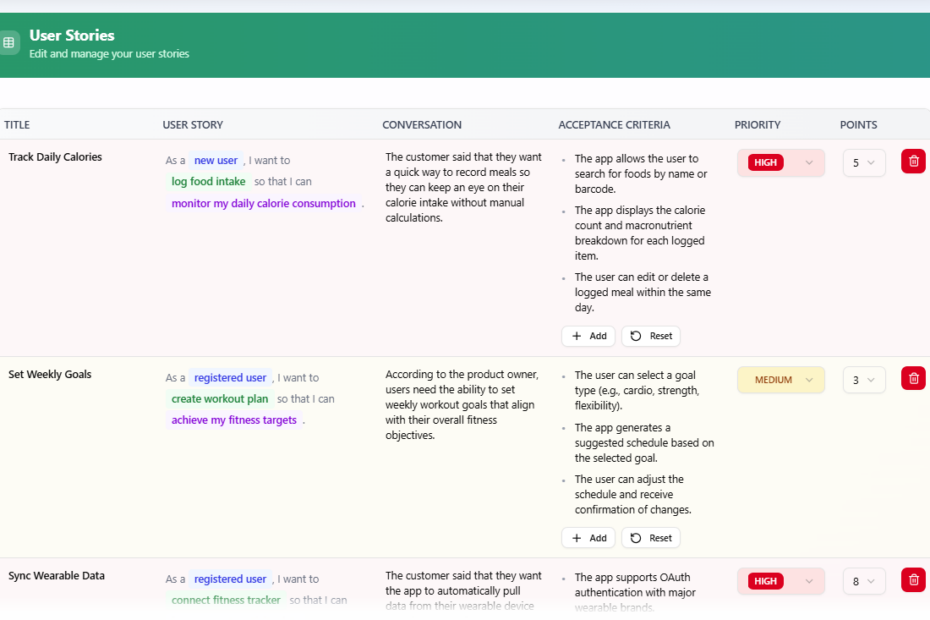The width and height of the screenshot is (930, 620).
Task: Click the reset arrow icon in Set Weekly Goals row
Action: pyautogui.click(x=633, y=537)
